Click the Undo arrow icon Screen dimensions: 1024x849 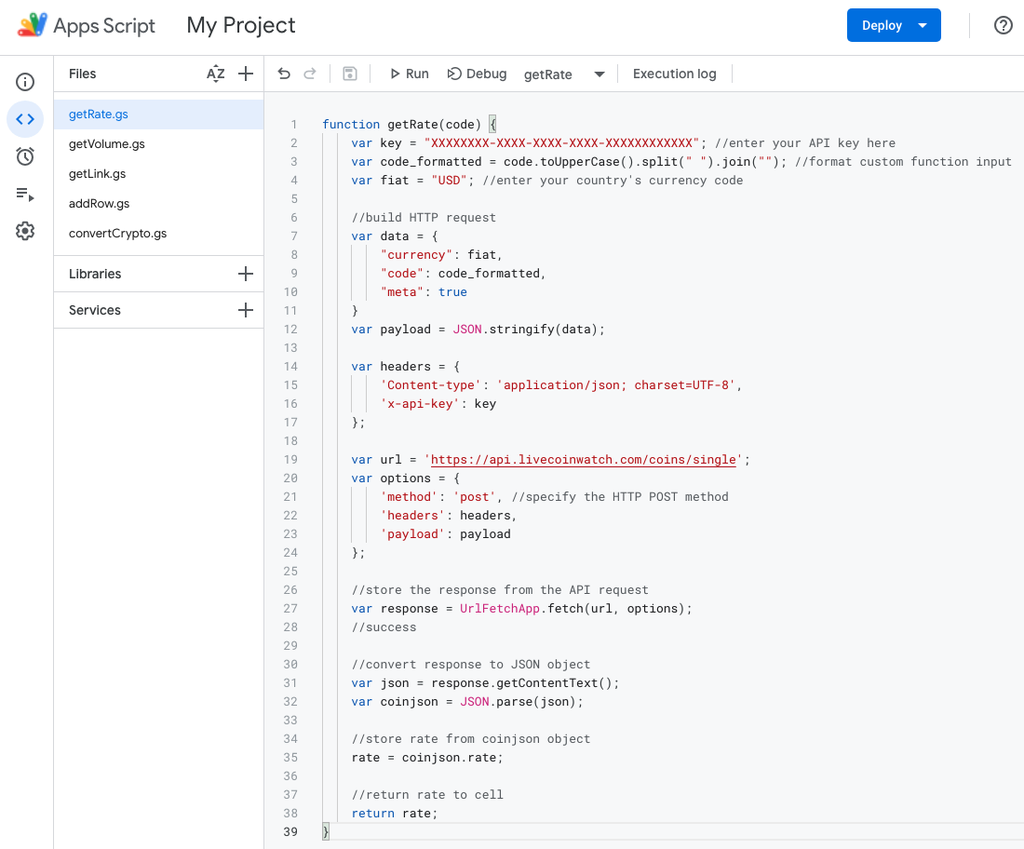[284, 74]
